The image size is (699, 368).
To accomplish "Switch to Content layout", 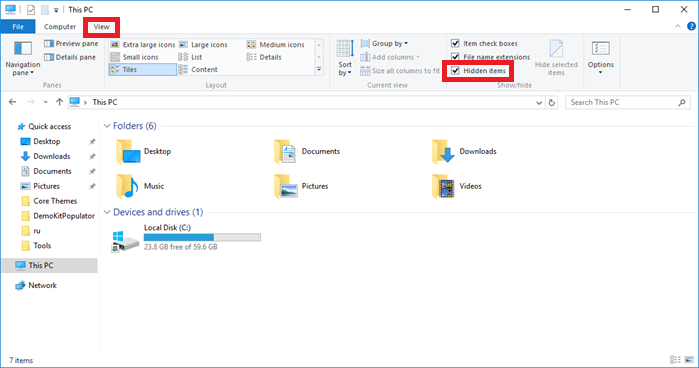I will click(x=198, y=70).
